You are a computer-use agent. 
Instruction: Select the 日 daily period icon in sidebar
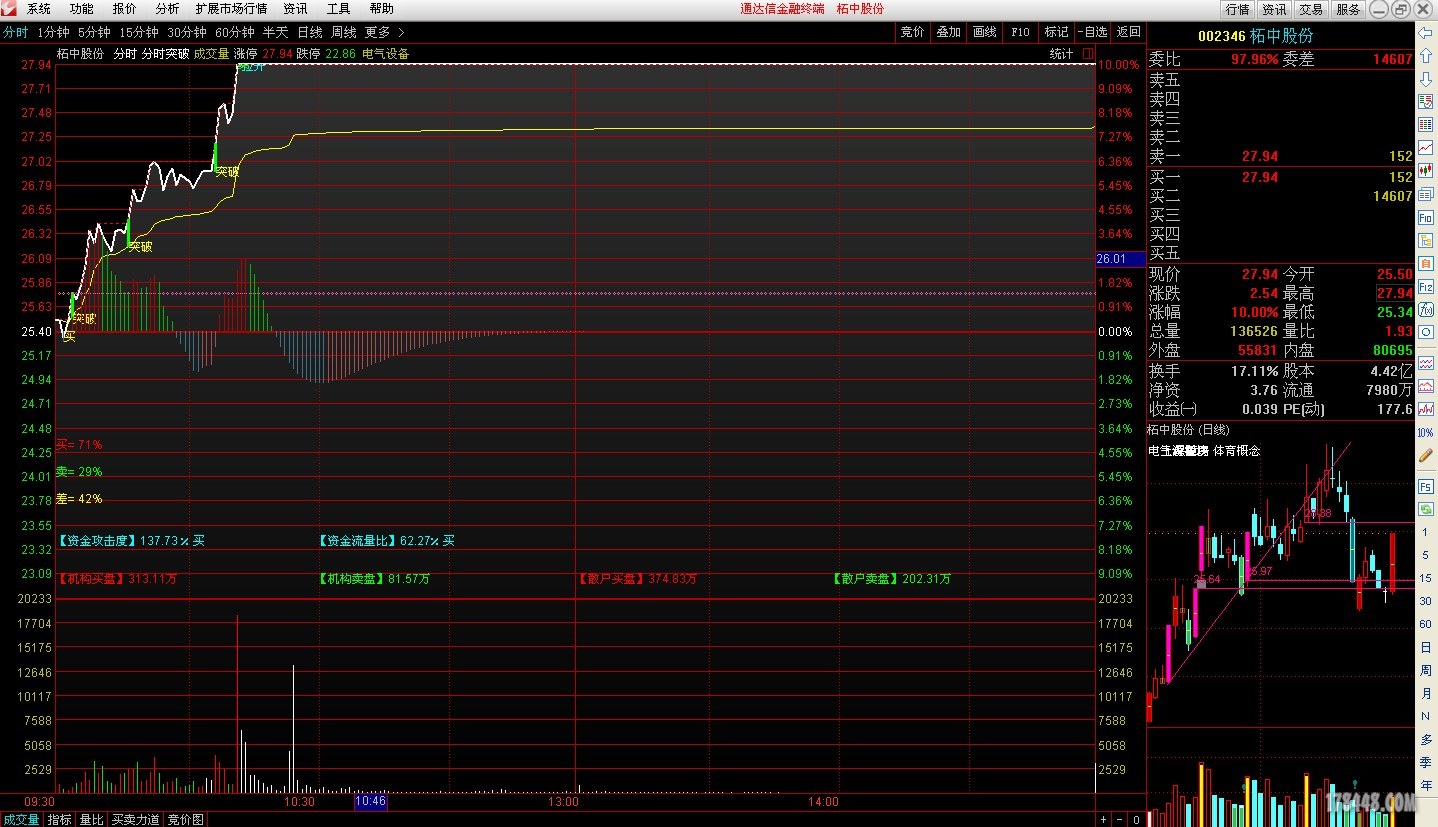[1425, 647]
